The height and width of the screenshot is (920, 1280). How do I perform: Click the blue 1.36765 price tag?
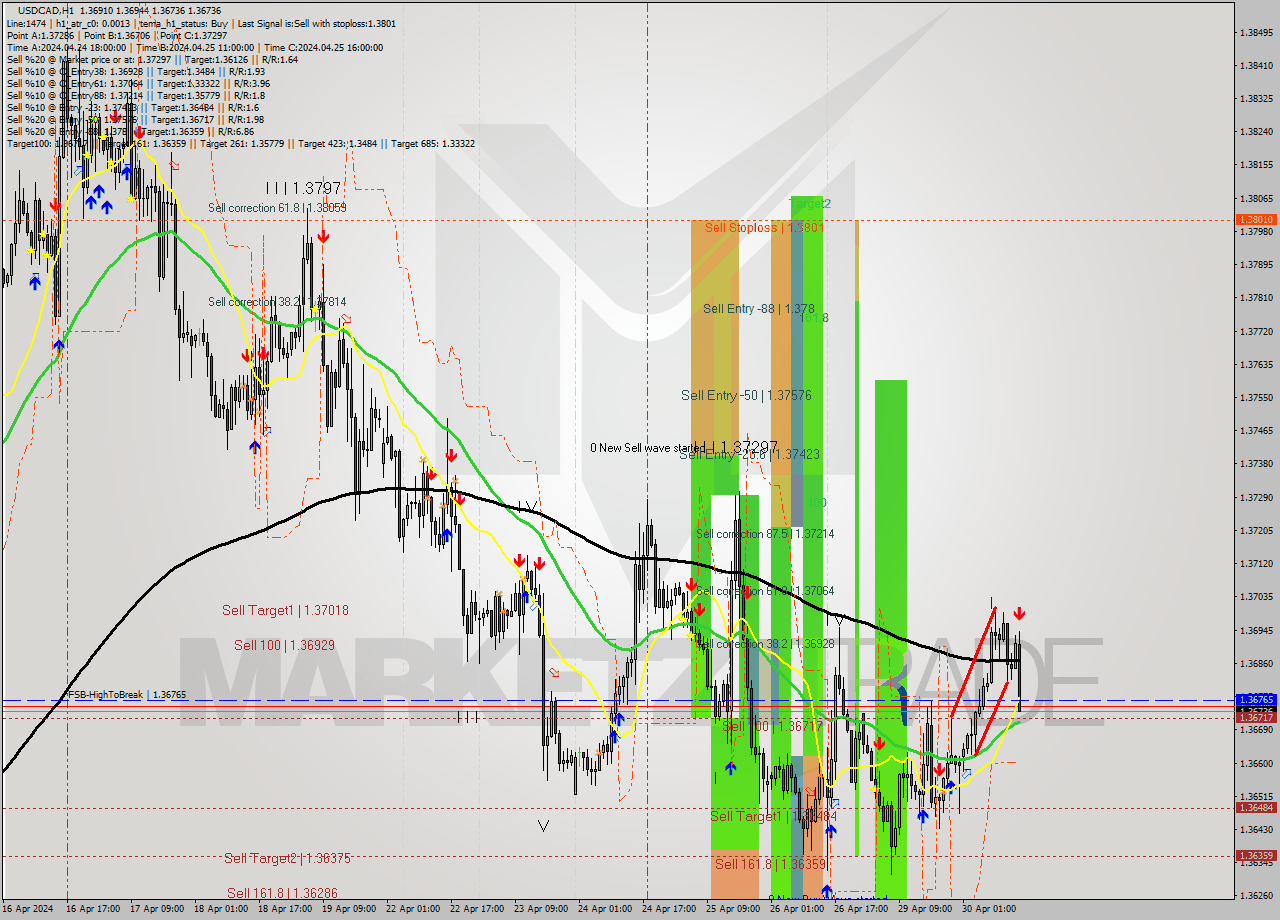tap(1256, 700)
